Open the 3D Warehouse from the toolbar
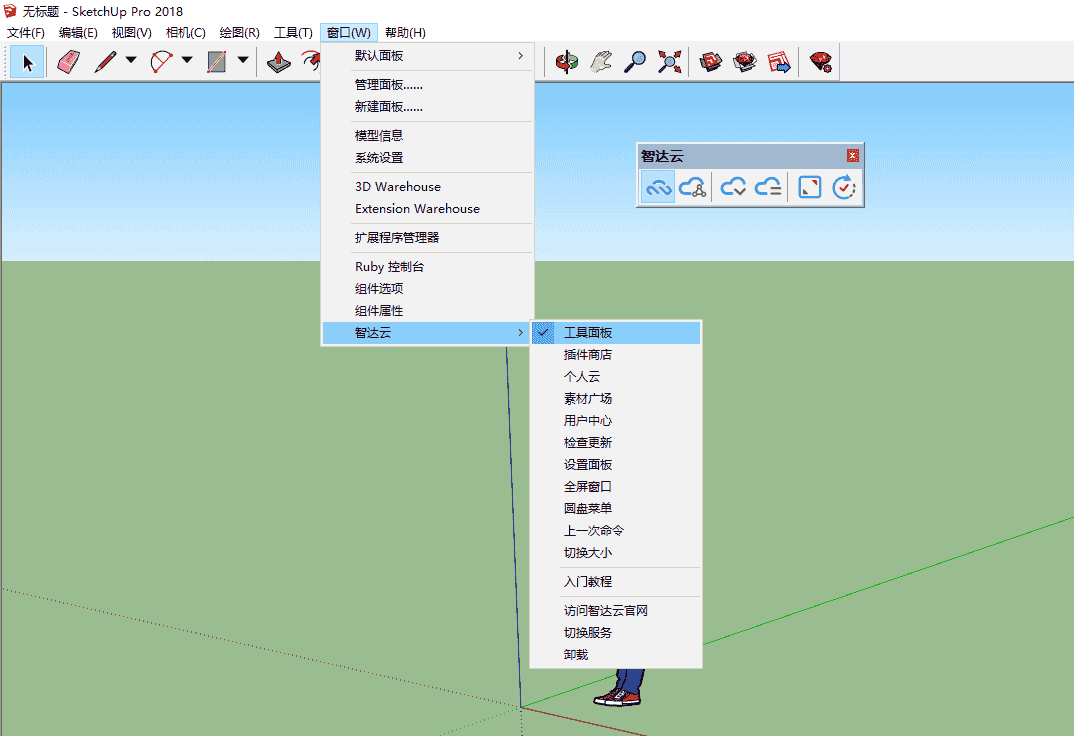Screen dimensions: 1074x736 [709, 61]
